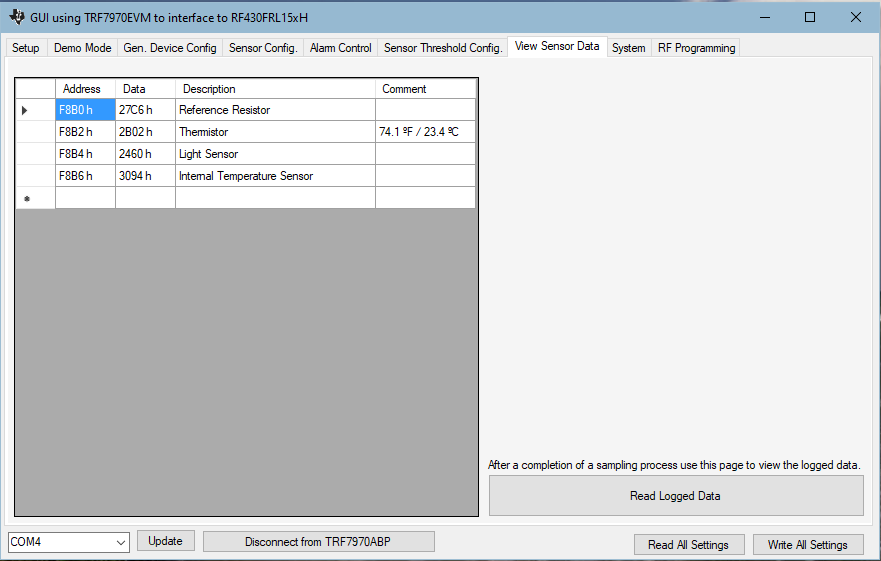Switch to the Demo Mode tab
The height and width of the screenshot is (561, 881).
pos(82,48)
